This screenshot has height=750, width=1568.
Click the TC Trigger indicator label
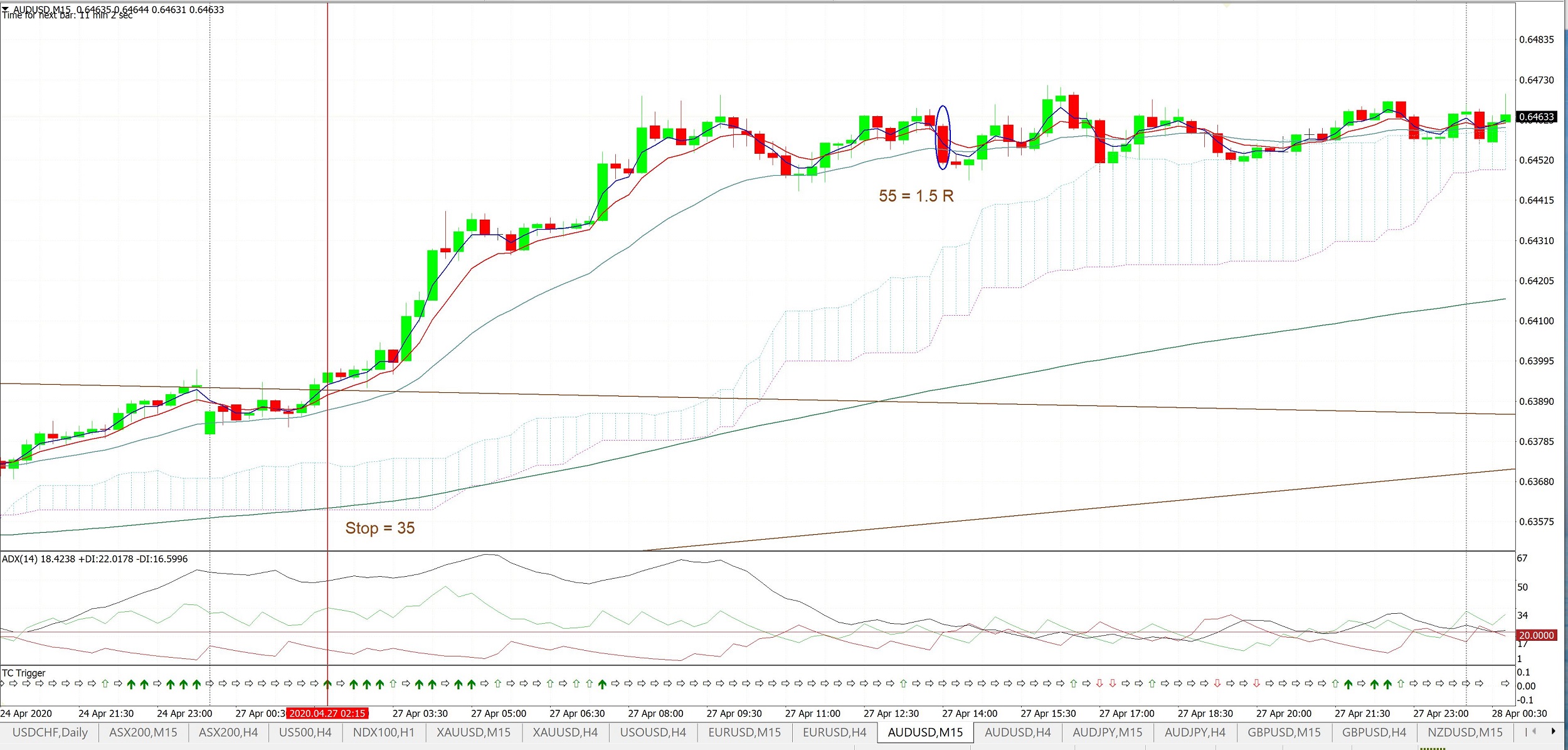pos(24,673)
